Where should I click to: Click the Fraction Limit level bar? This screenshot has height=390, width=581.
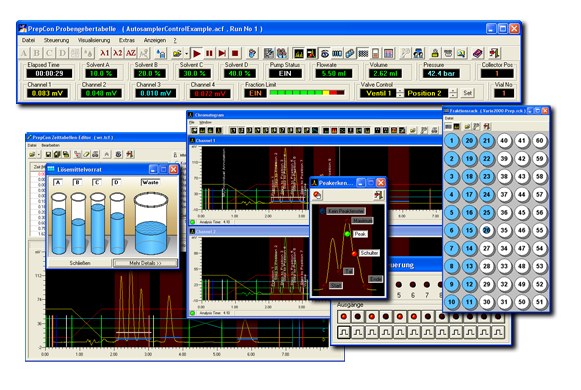(x=307, y=93)
